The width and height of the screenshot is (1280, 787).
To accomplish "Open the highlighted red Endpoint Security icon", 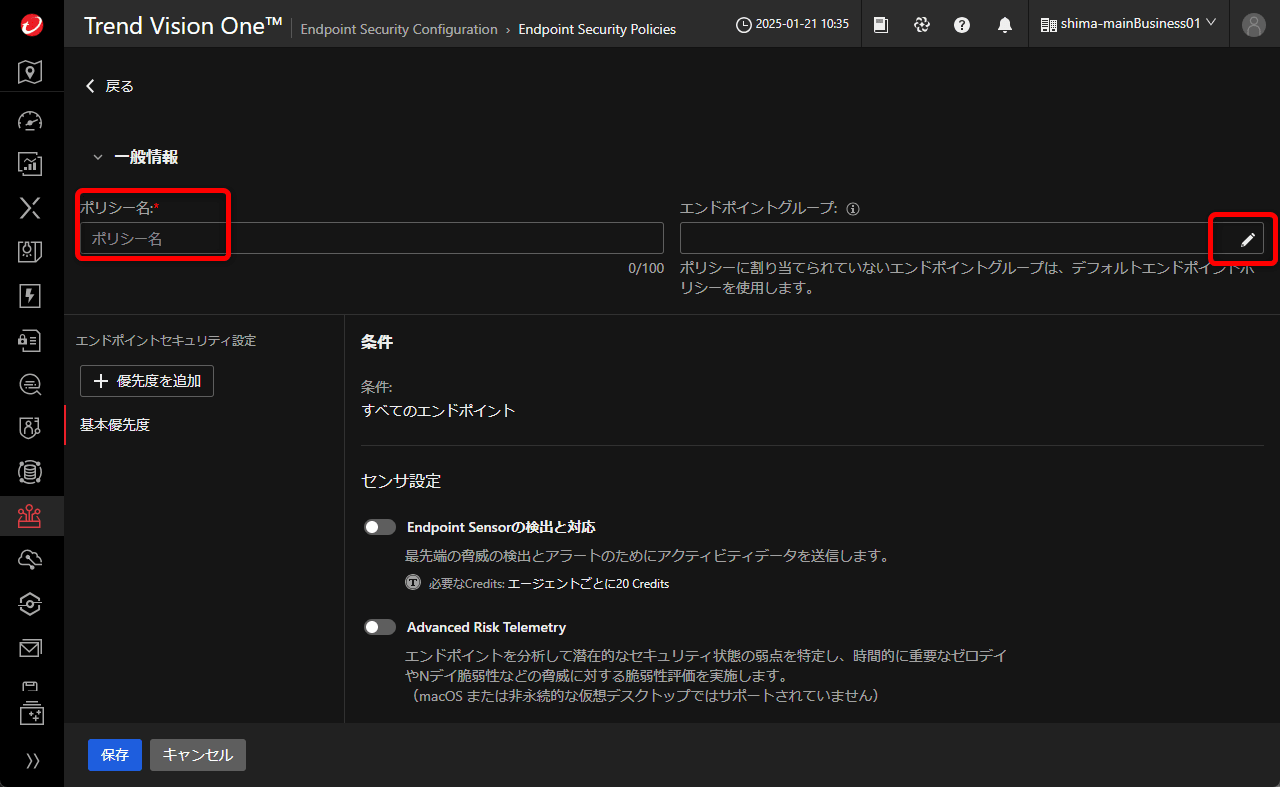I will point(31,516).
